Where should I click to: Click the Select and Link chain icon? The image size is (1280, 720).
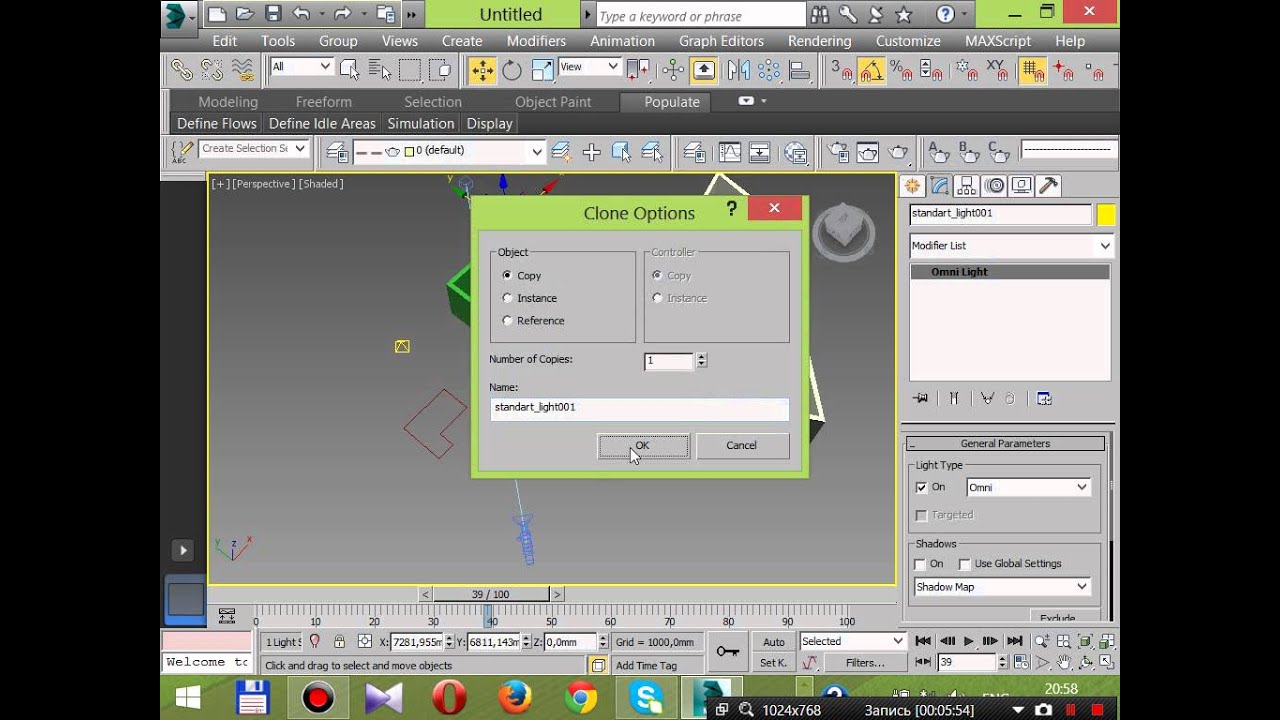(182, 70)
